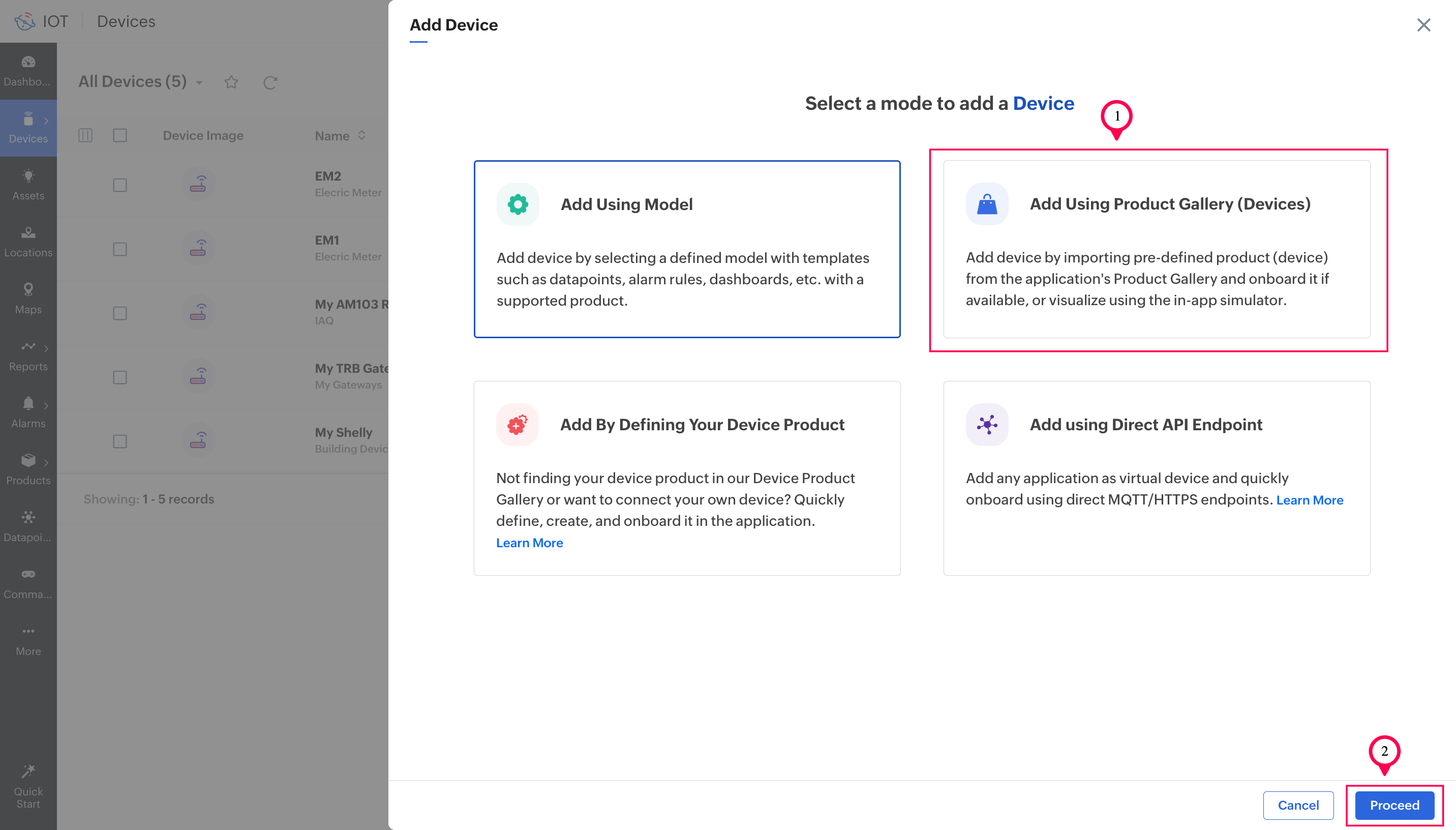Open the Maps sidebar icon
This screenshot has height=830, width=1456.
tap(28, 289)
